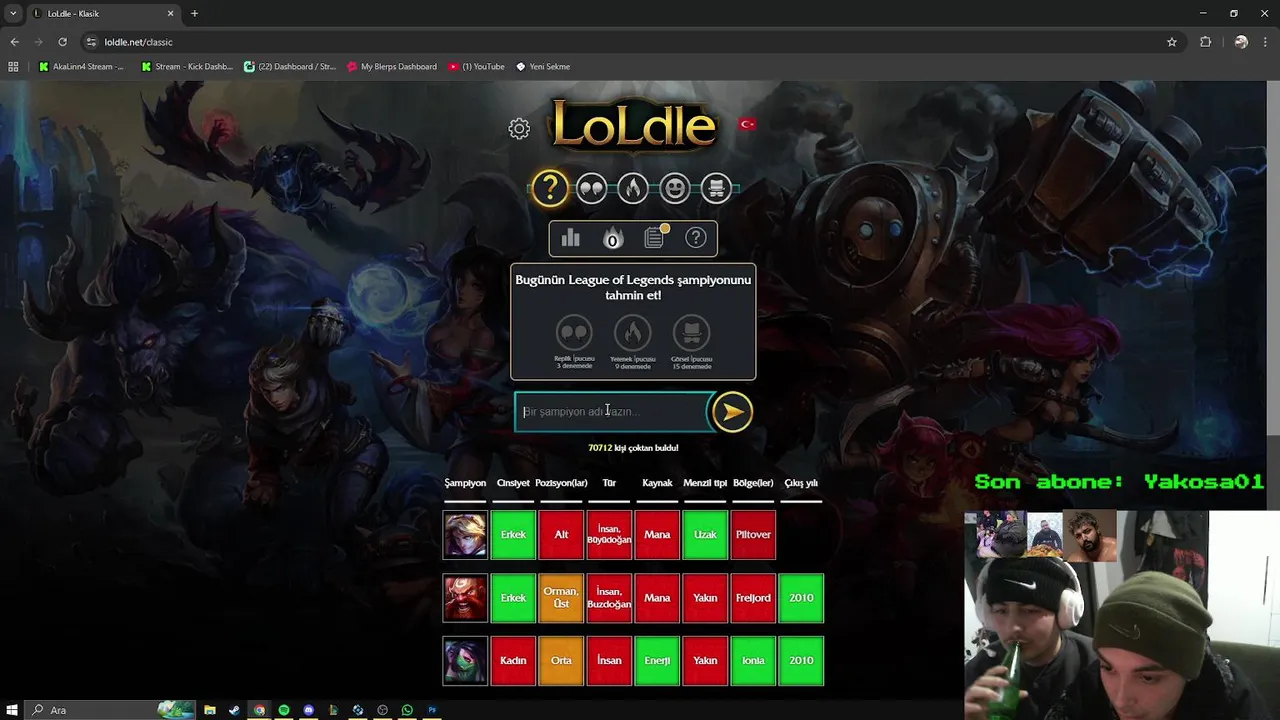Click Ezreal's champion portrait thumbnail
1280x720 pixels.
click(465, 535)
